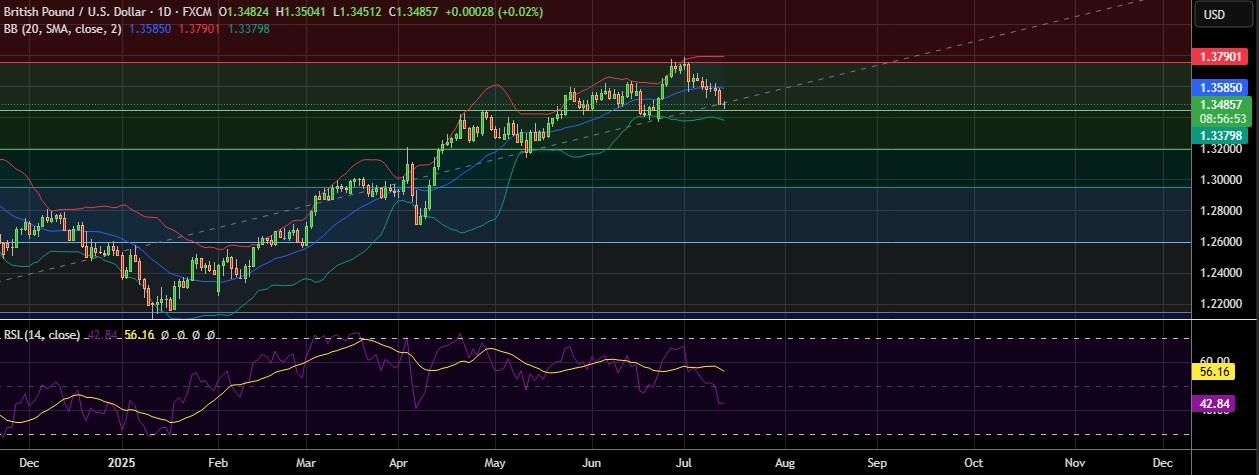Click the low value L1.34512

(357, 13)
